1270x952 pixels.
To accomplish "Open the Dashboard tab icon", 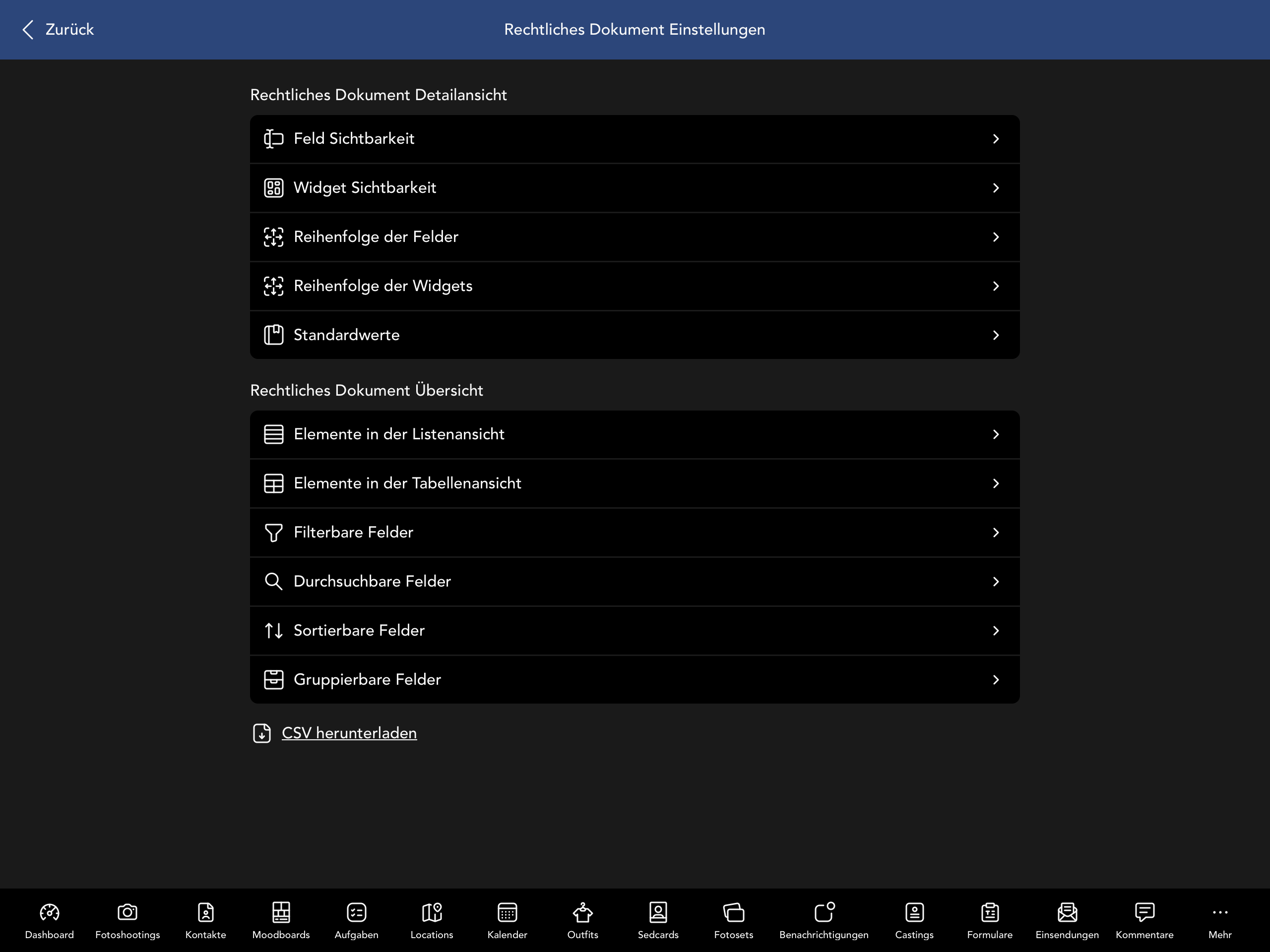I will click(x=50, y=912).
